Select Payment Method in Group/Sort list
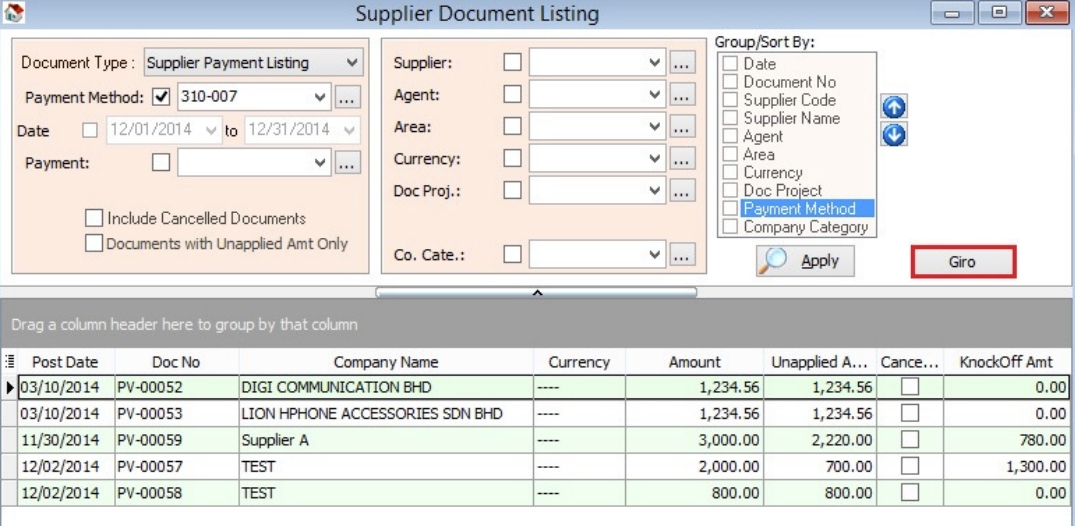Screen dimensions: 1075x526 tap(799, 209)
